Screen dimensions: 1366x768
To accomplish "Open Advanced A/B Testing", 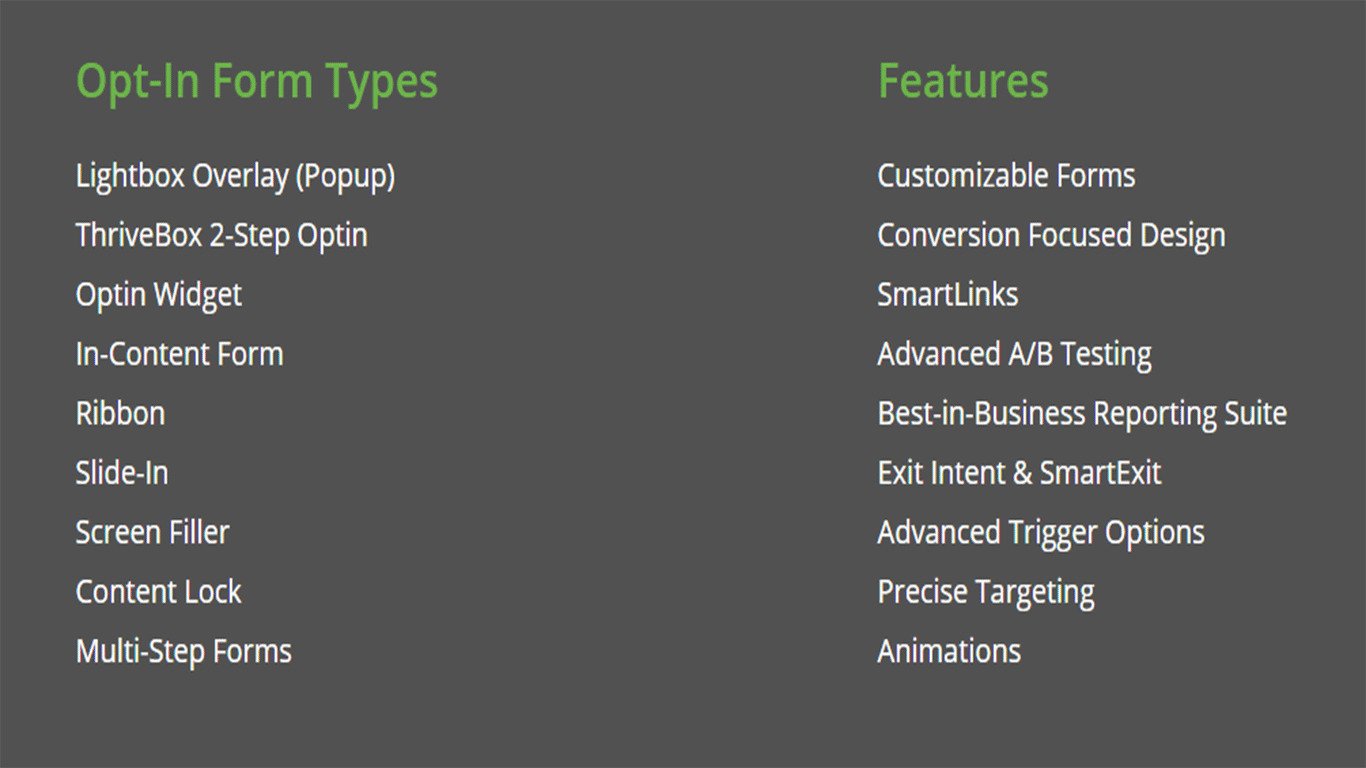I will pyautogui.click(x=1015, y=355).
